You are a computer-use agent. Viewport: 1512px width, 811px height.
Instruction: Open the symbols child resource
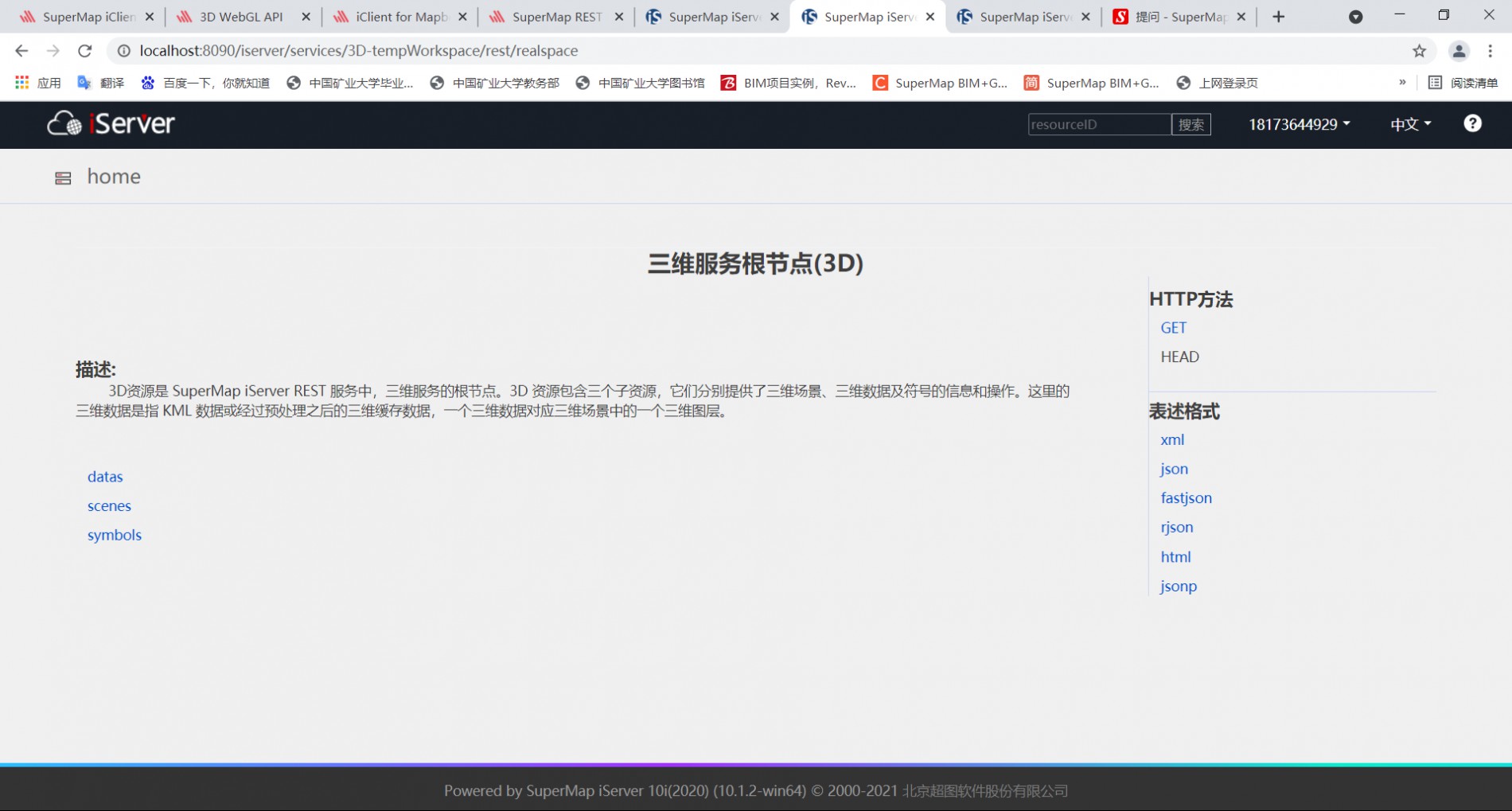pos(115,536)
